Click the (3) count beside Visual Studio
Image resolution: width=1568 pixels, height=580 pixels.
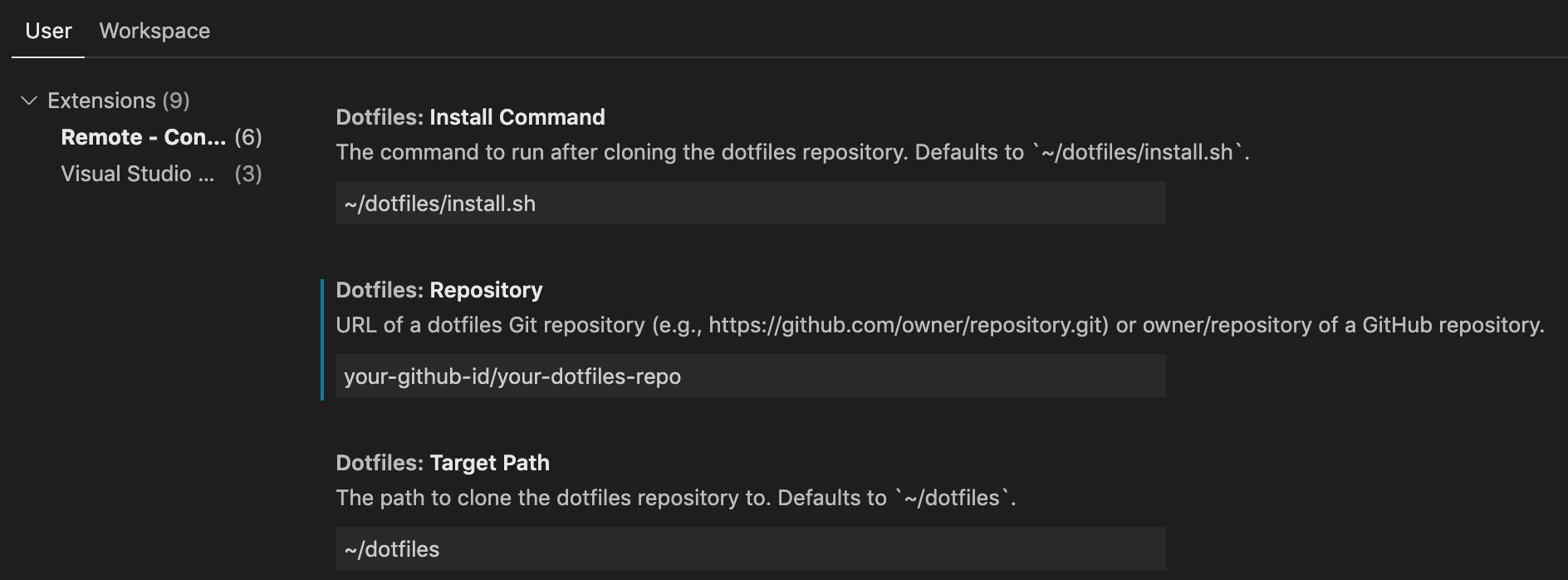248,174
